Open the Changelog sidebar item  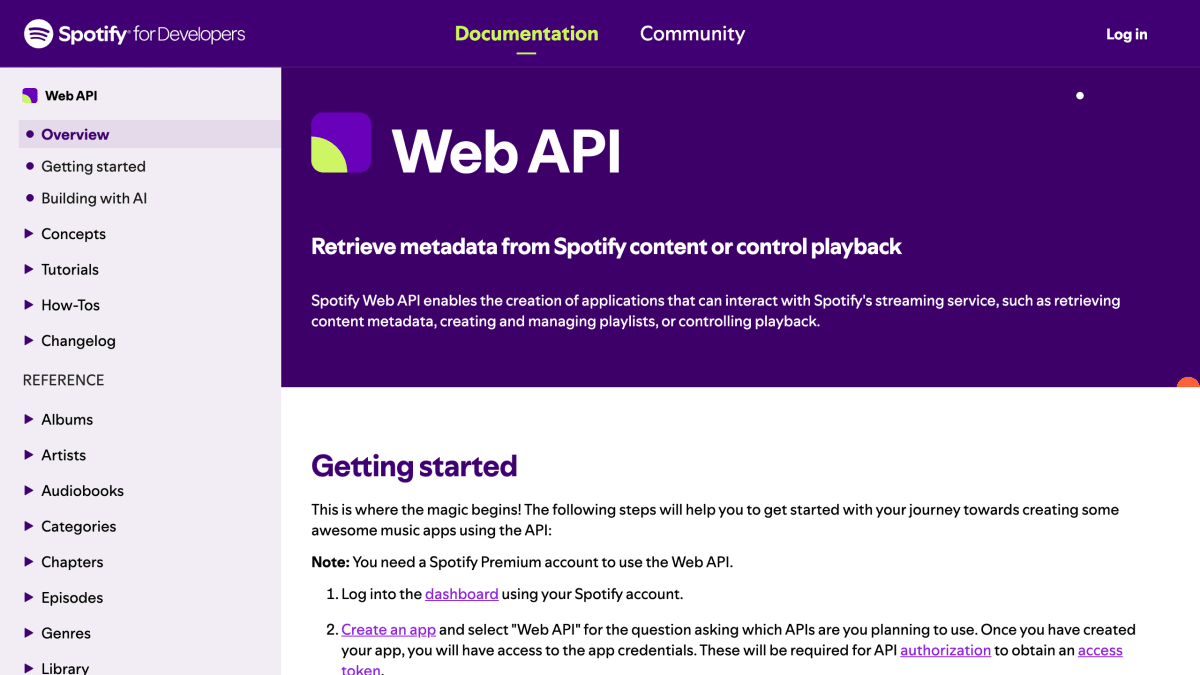[78, 341]
